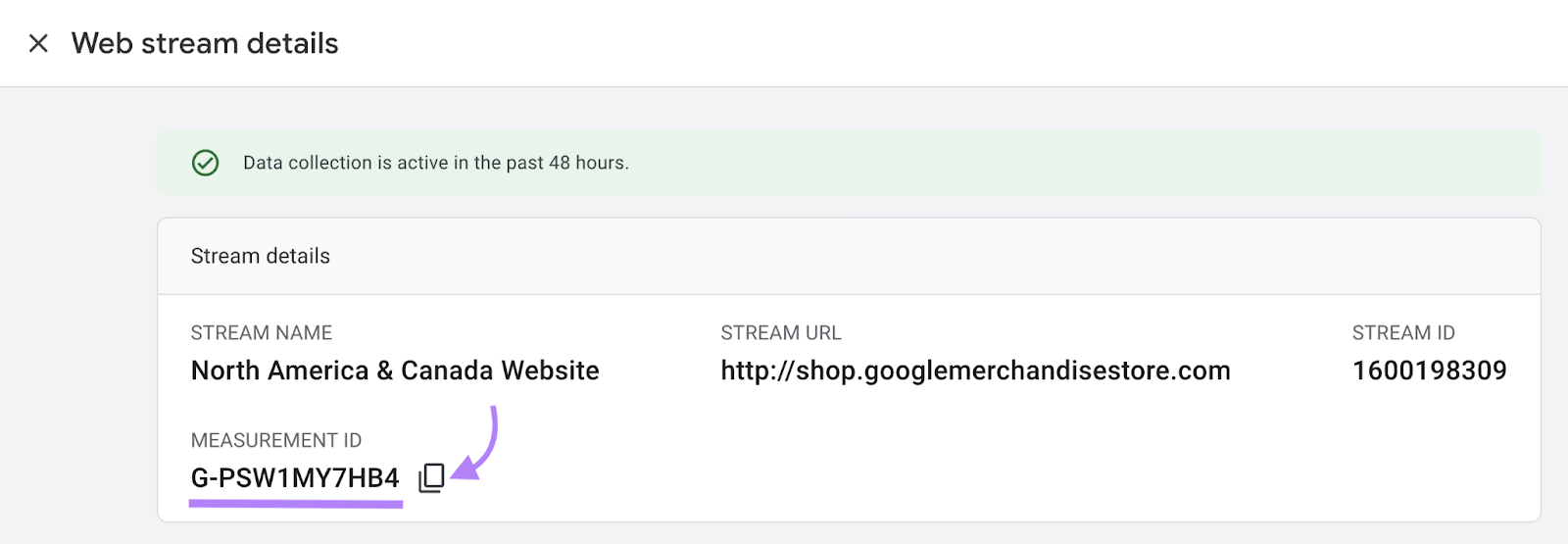Select the stream ID 1600198309
The image size is (1568, 544).
click(1429, 371)
